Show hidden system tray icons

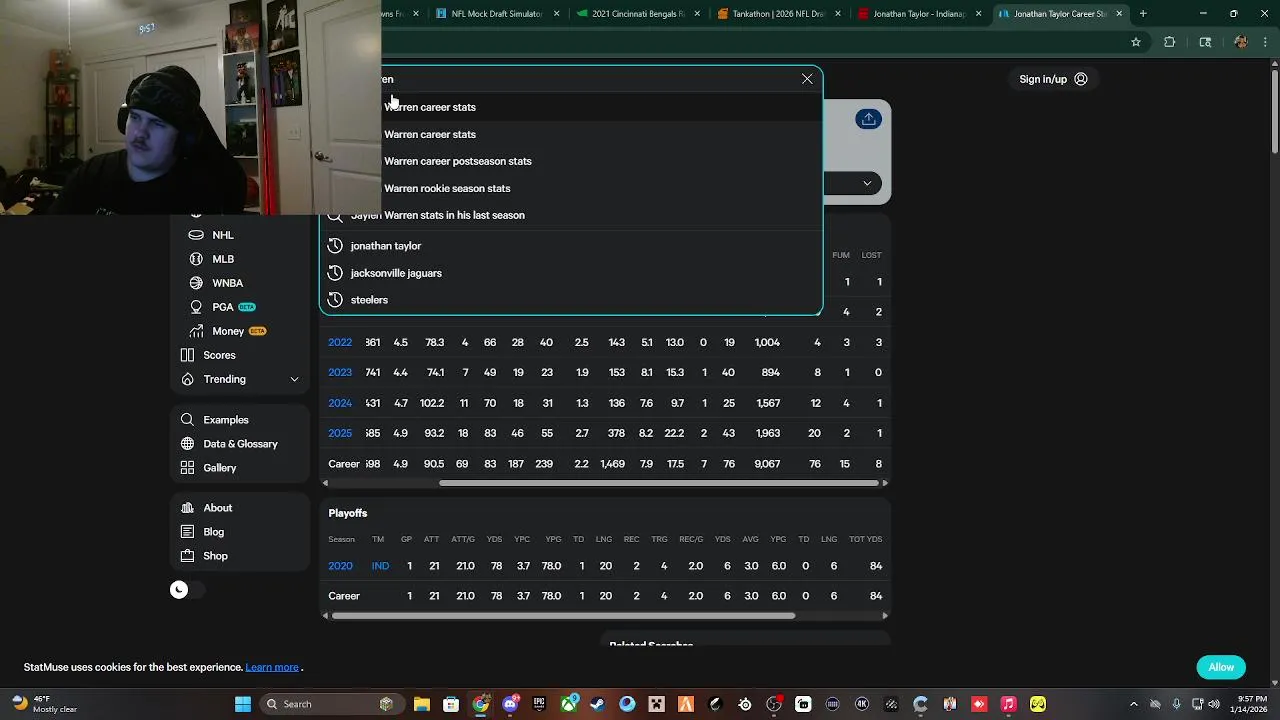(x=1133, y=704)
